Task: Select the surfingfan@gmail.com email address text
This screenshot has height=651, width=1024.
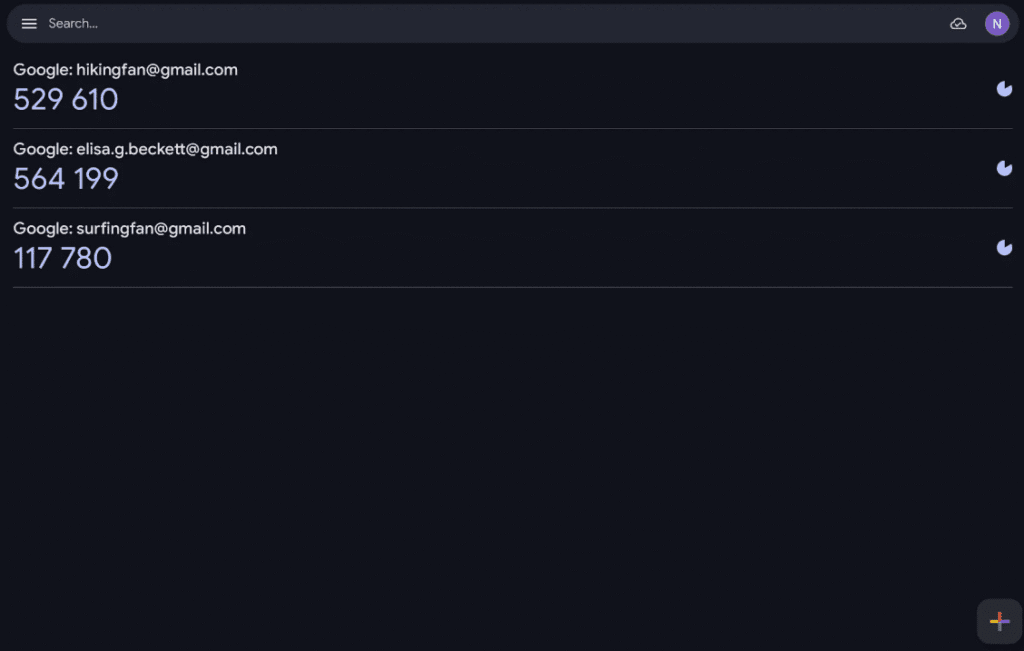Action: 161,228
